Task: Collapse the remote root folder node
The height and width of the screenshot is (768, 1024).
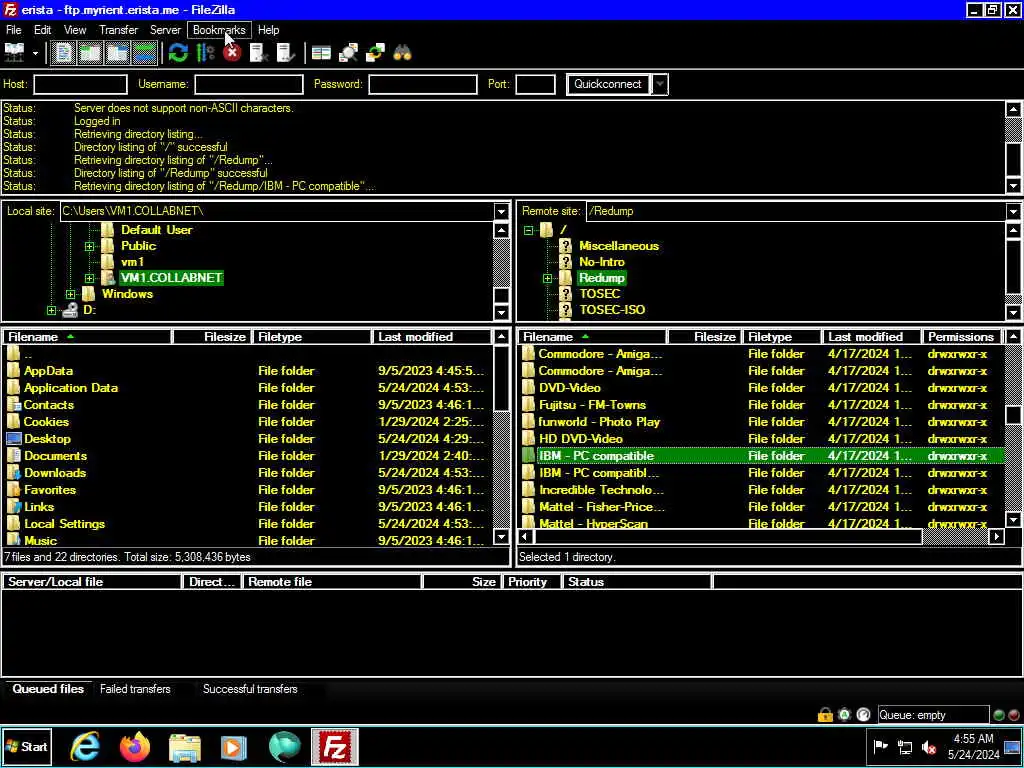Action: 528,230
